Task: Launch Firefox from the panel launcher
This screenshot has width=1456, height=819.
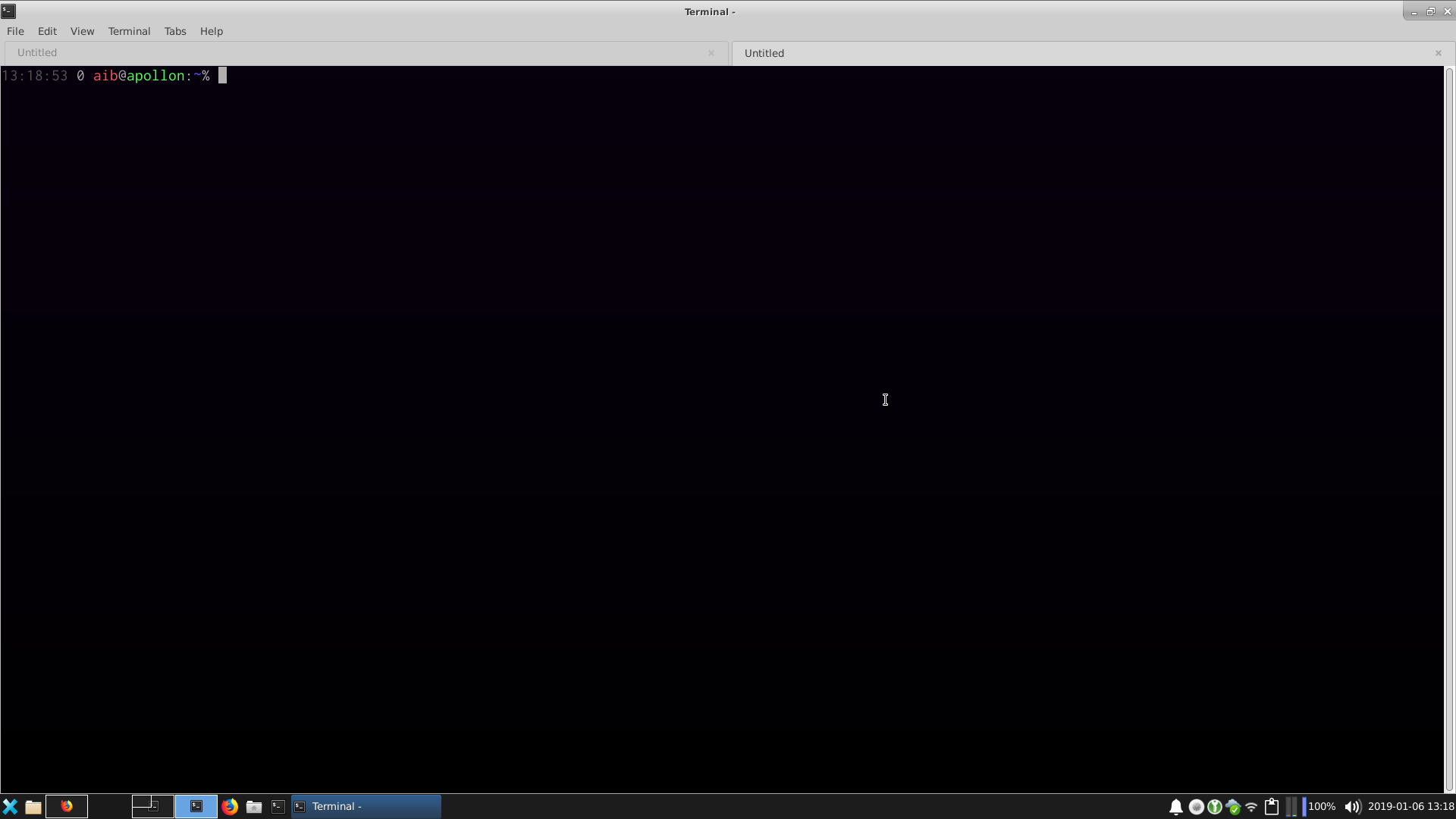Action: [x=230, y=806]
